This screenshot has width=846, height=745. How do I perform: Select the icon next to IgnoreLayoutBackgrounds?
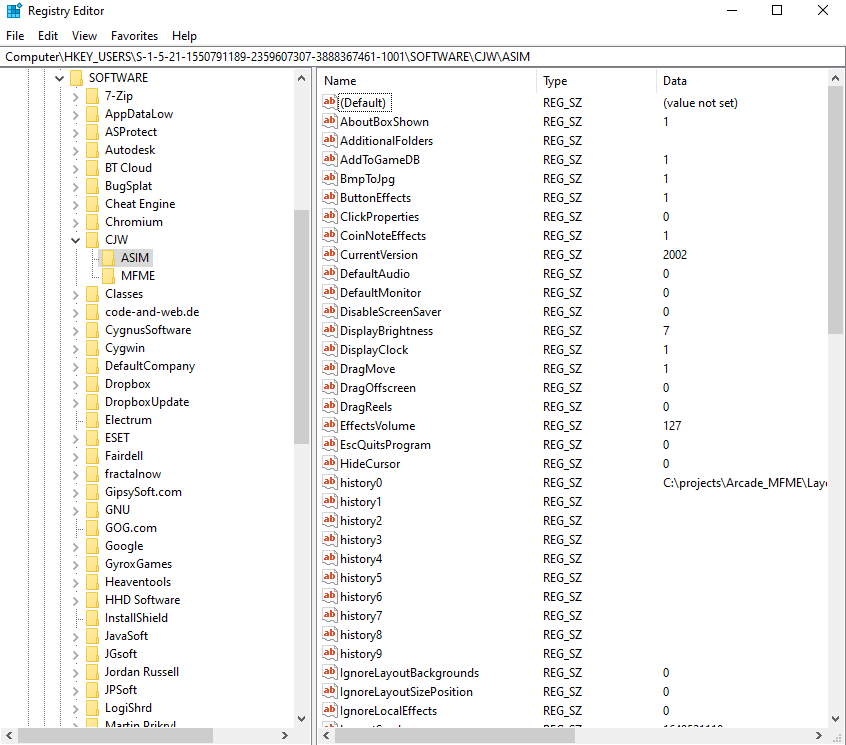pyautogui.click(x=330, y=672)
